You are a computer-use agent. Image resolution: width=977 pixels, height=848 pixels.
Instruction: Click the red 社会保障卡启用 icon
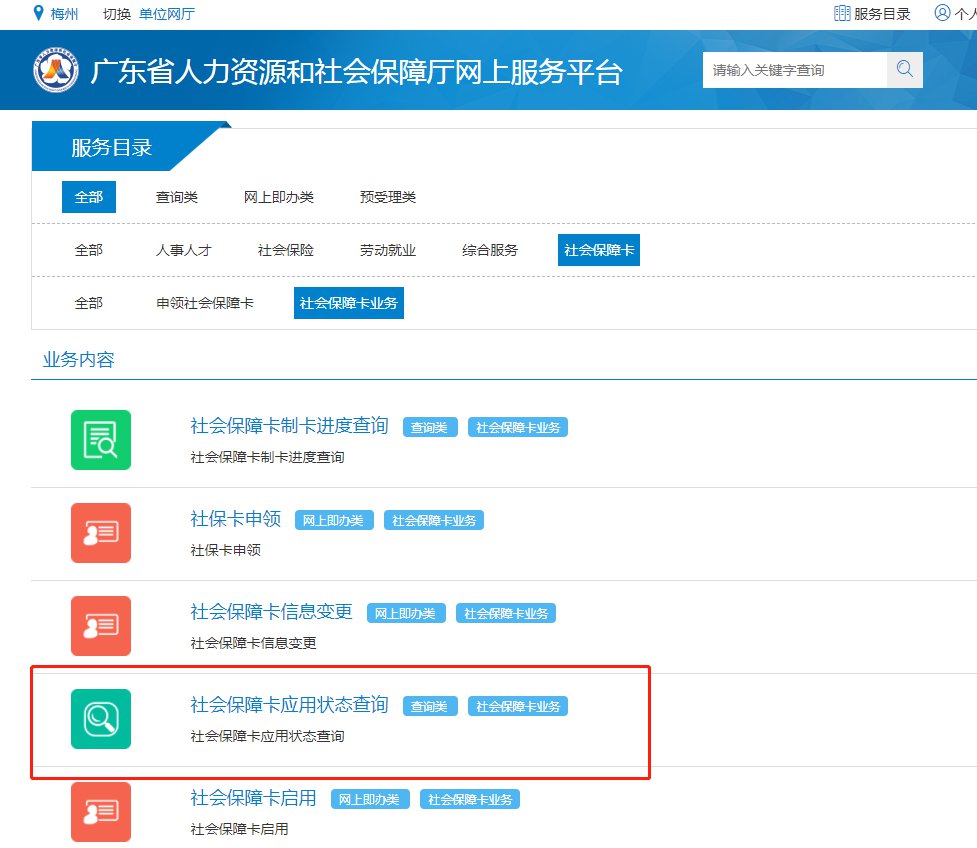pos(101,811)
